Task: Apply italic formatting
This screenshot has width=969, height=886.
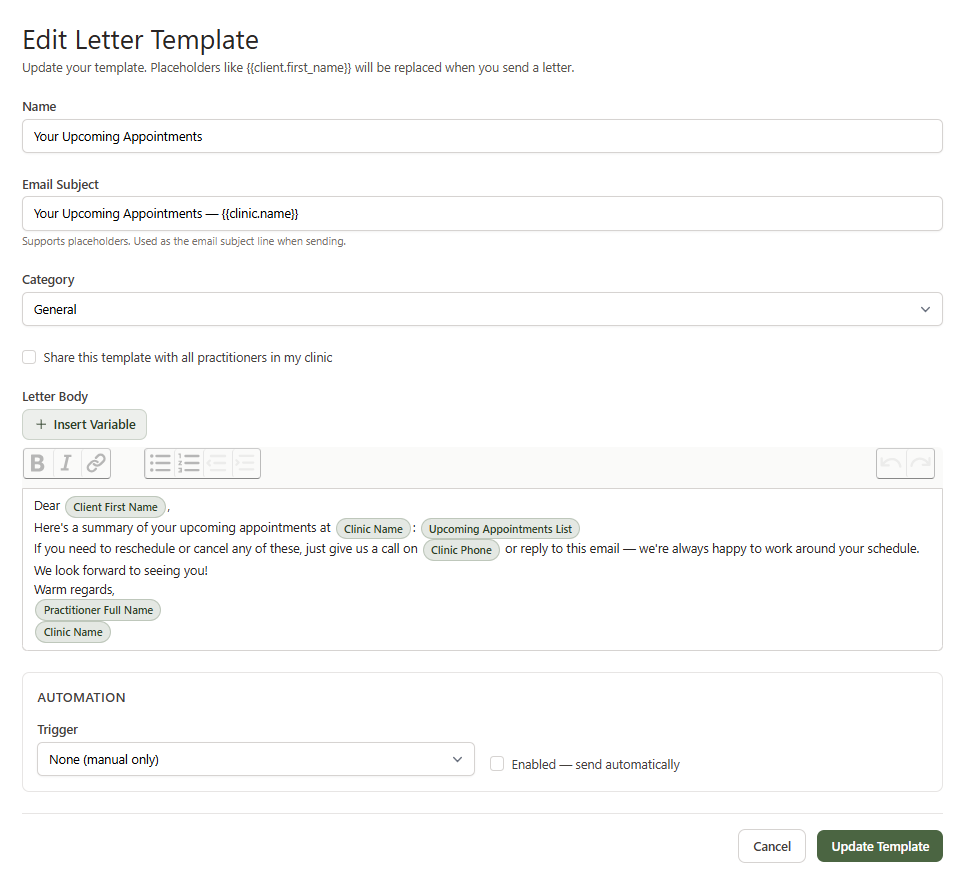Action: coord(66,463)
